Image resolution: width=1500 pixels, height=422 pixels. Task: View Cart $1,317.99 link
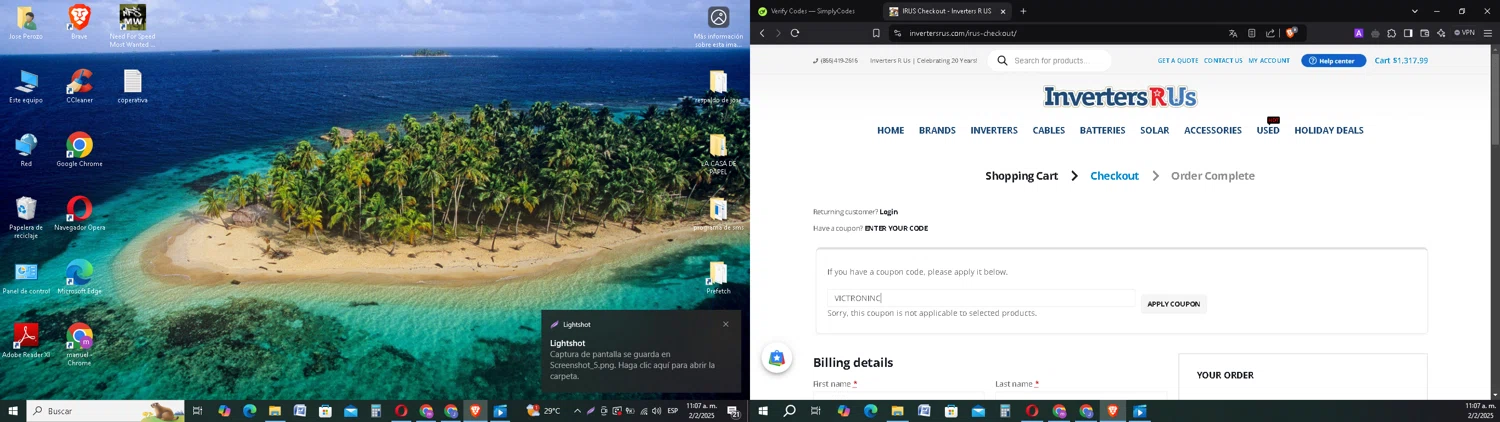point(1401,60)
